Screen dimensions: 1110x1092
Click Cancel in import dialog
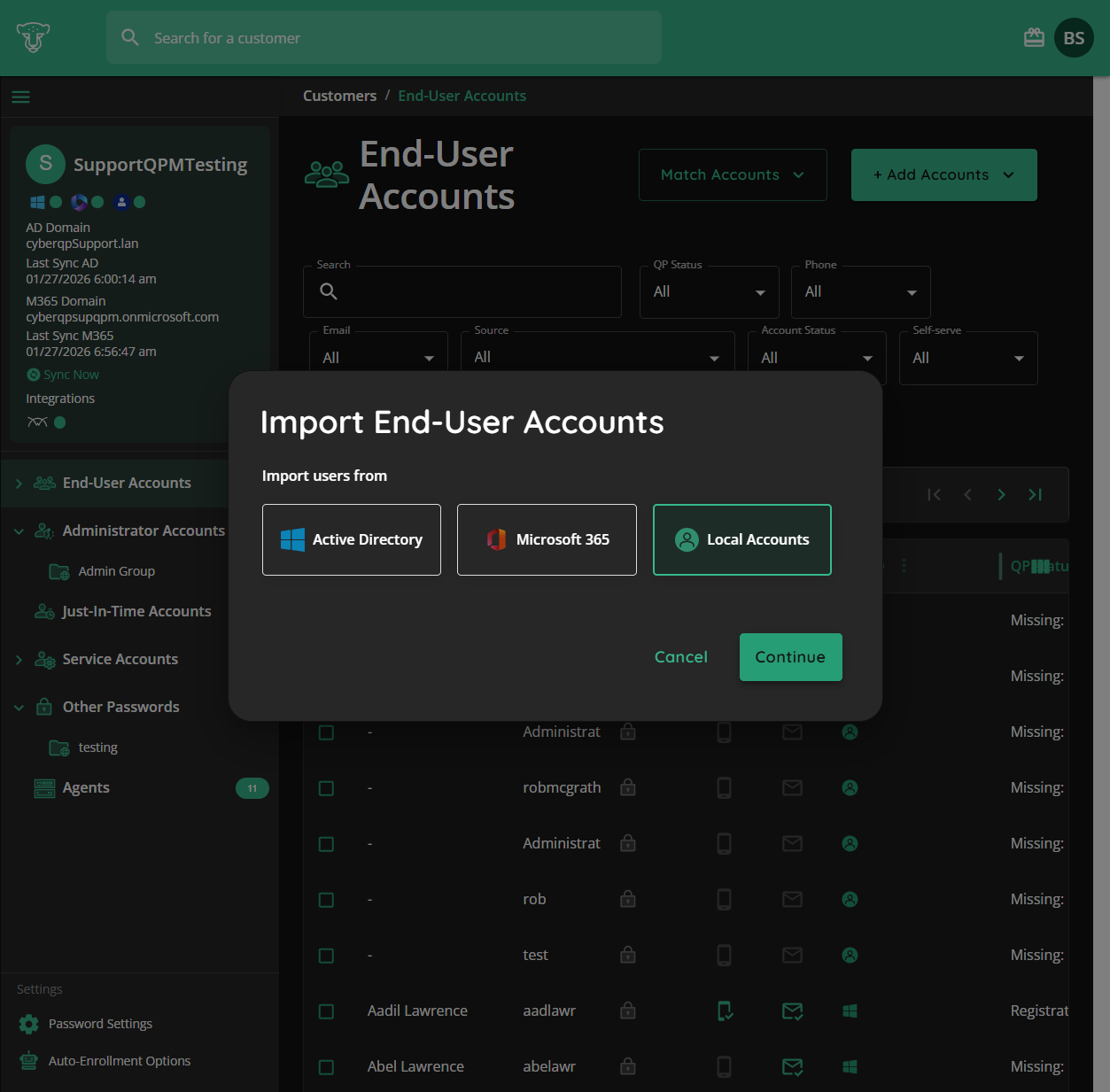[x=680, y=657]
